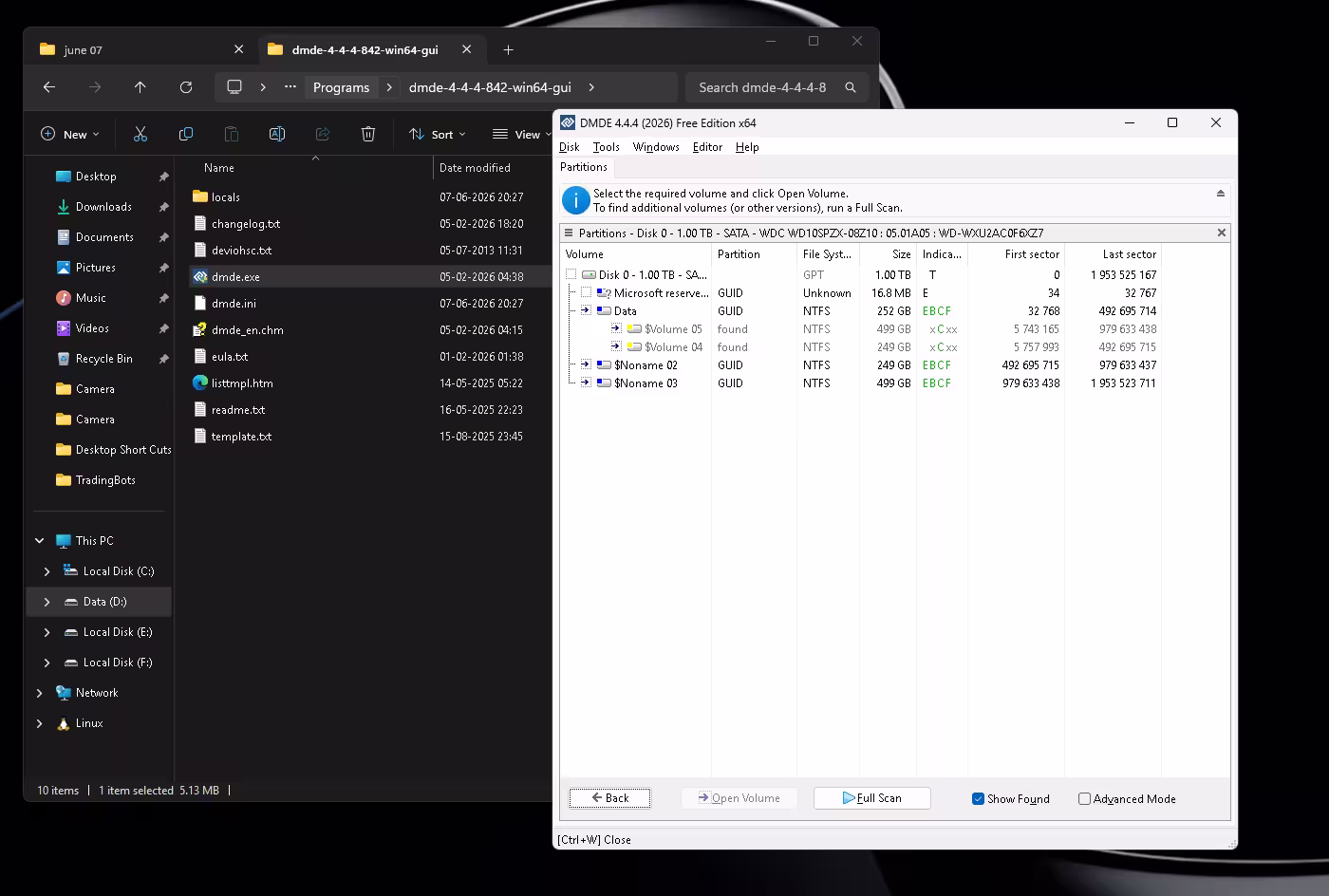Viewport: 1329px width, 896px height.
Task: Click the Linux penguin icon in sidebar
Action: [64, 723]
